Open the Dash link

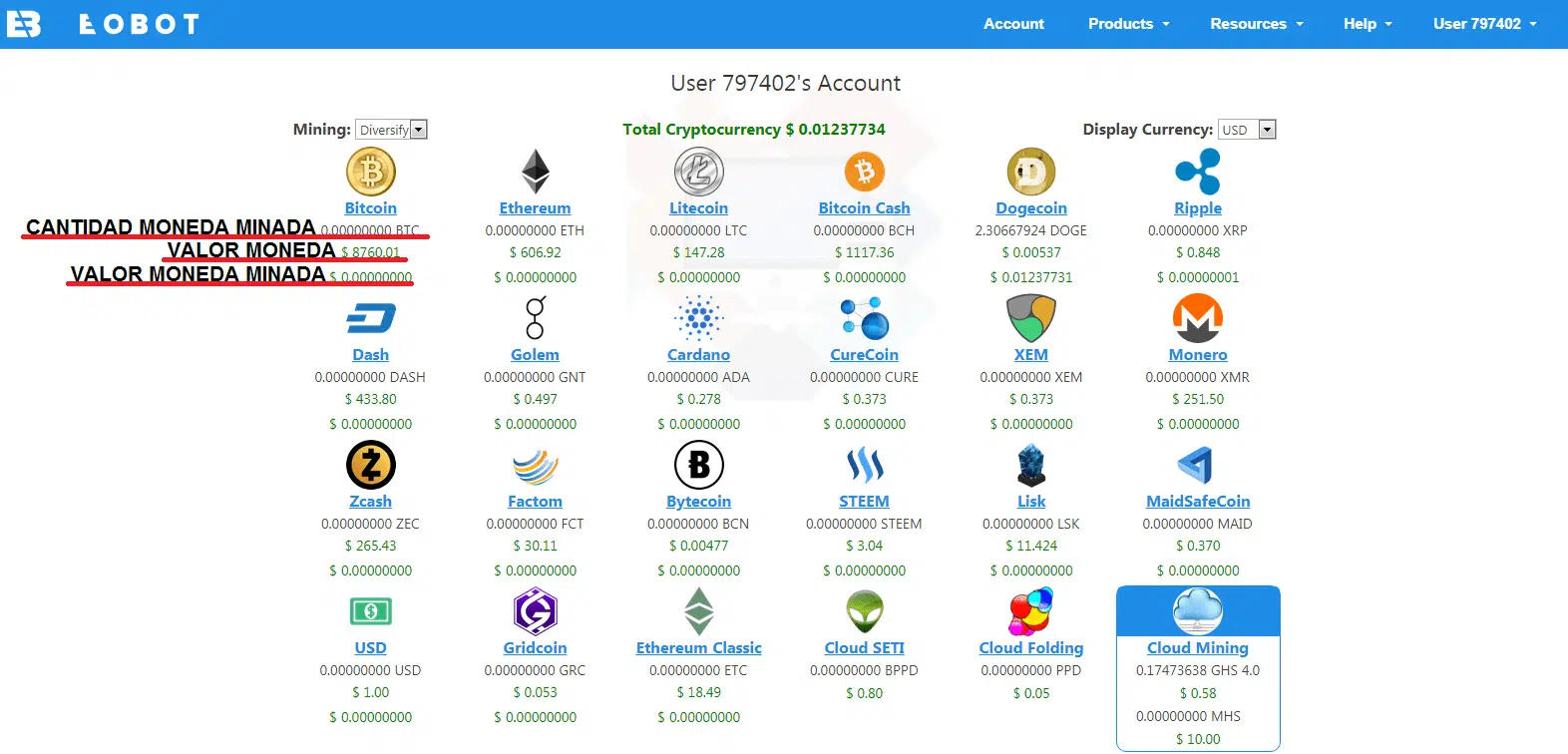click(x=371, y=355)
